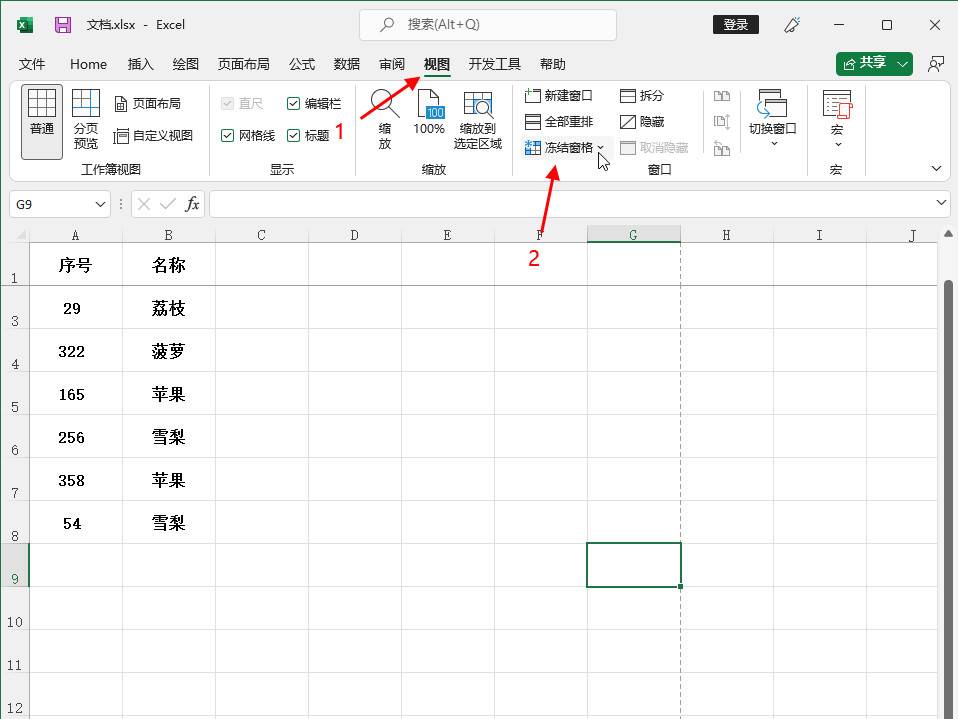Select cell with value 358
The width and height of the screenshot is (958, 719).
[76, 480]
